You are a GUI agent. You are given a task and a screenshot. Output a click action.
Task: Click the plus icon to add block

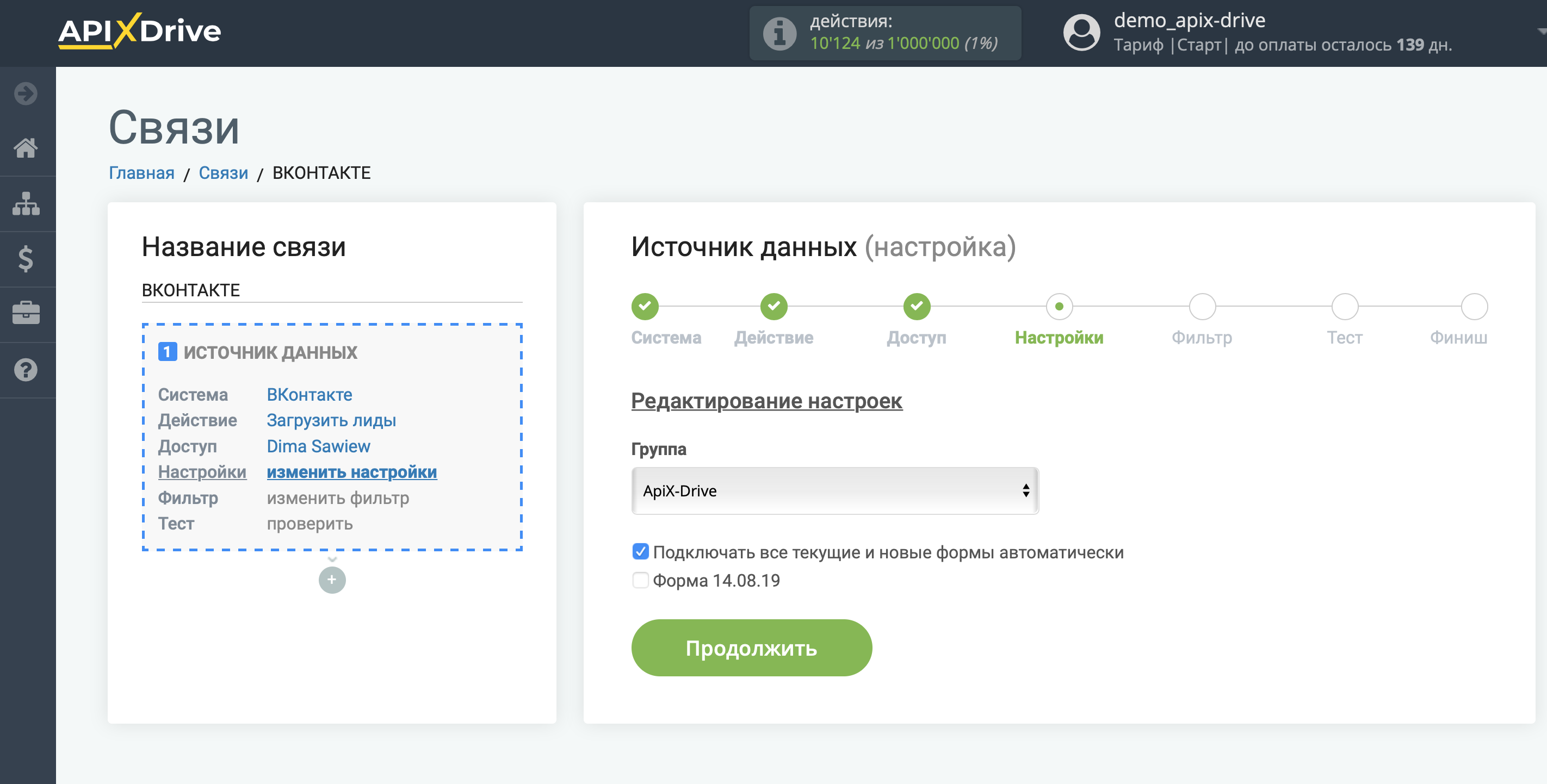pos(332,580)
